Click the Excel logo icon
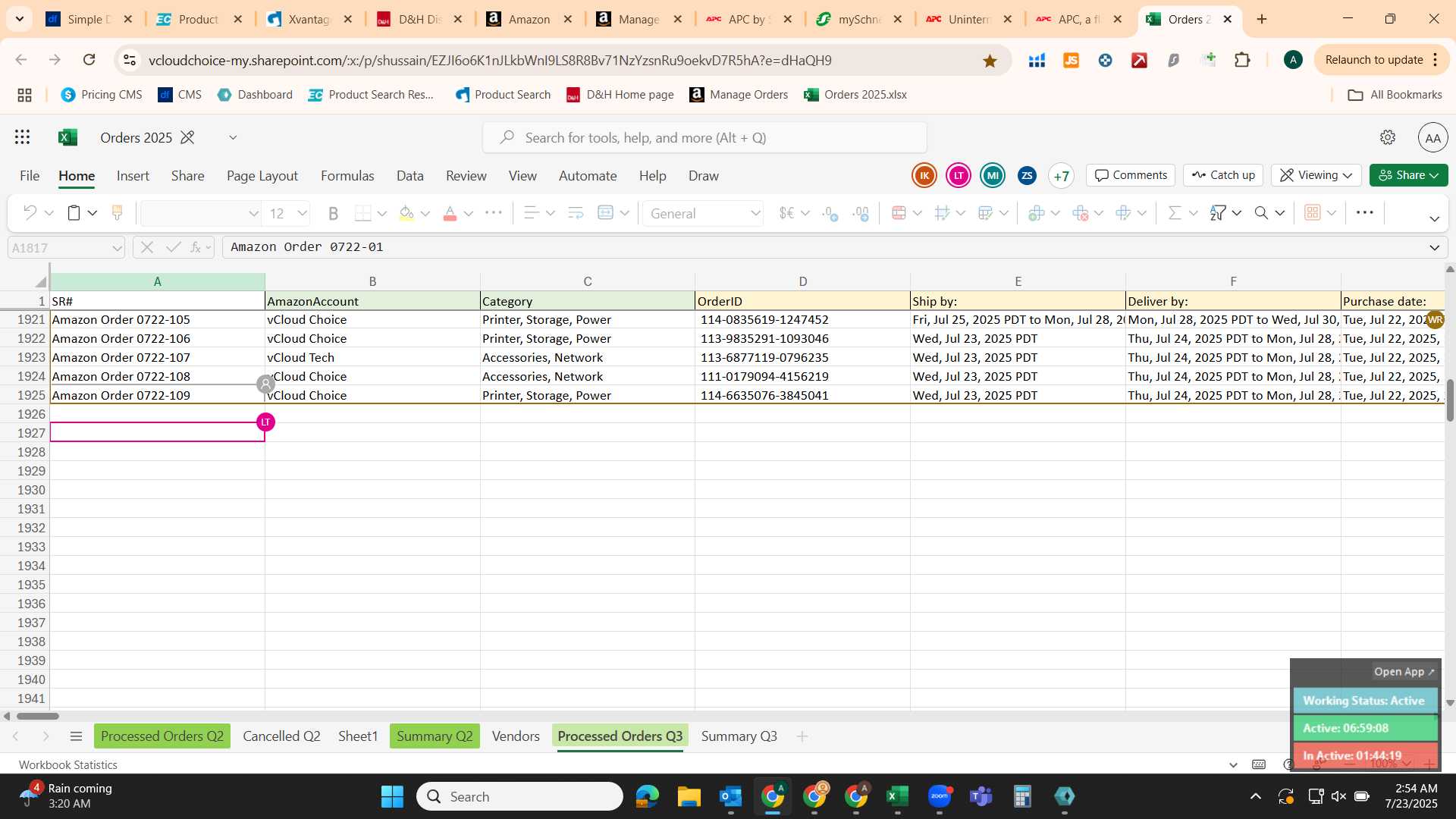 tap(67, 137)
